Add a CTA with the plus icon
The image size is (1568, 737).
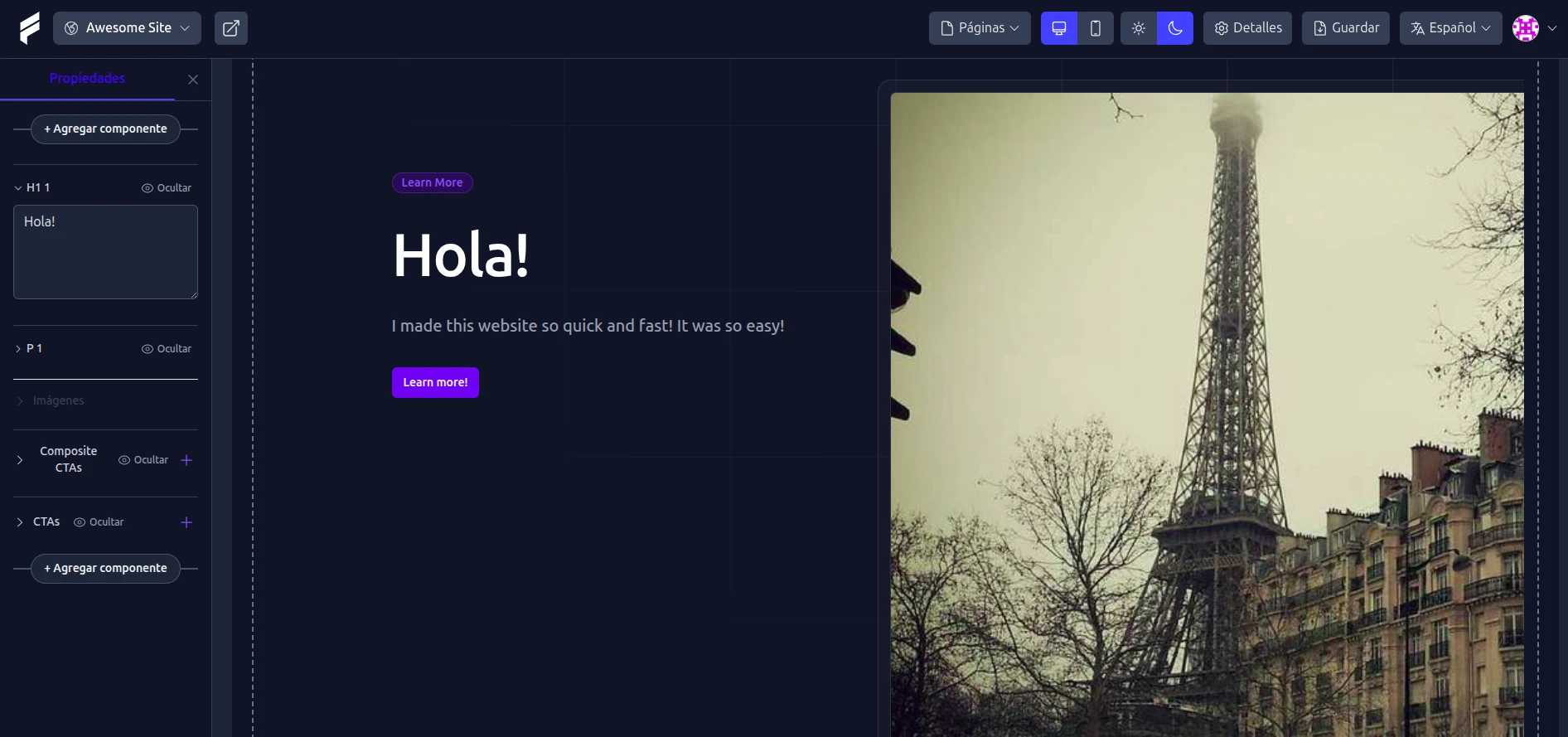[186, 522]
